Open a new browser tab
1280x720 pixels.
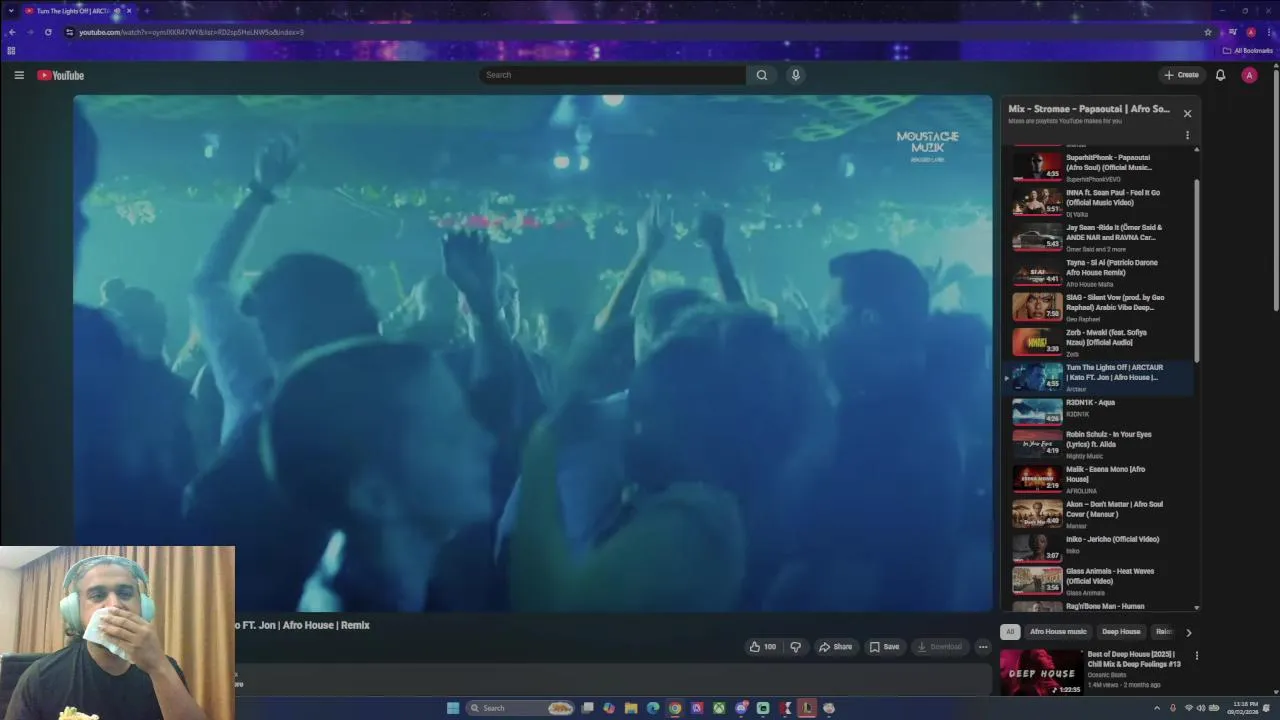coord(146,11)
